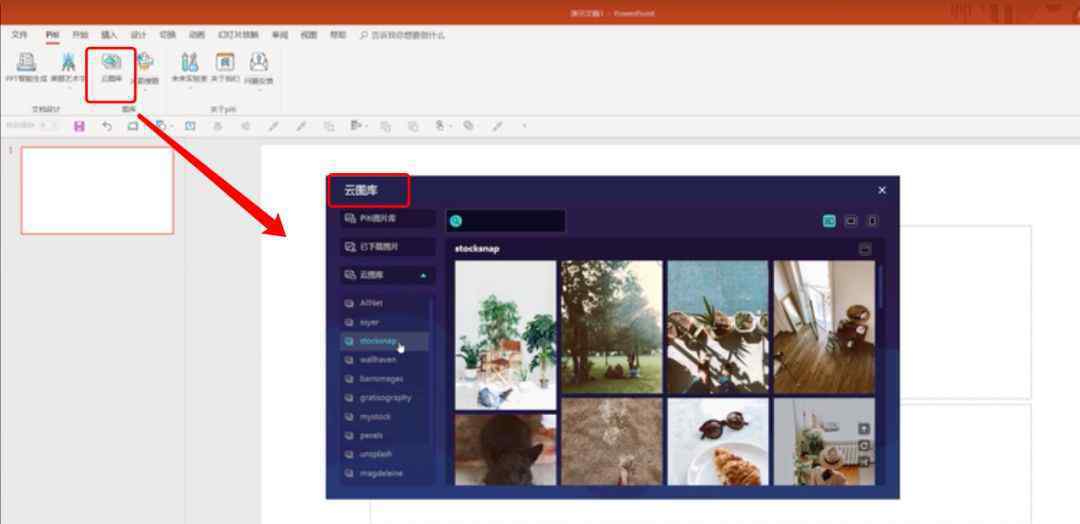Open the 设计 ribbon tab

click(138, 34)
